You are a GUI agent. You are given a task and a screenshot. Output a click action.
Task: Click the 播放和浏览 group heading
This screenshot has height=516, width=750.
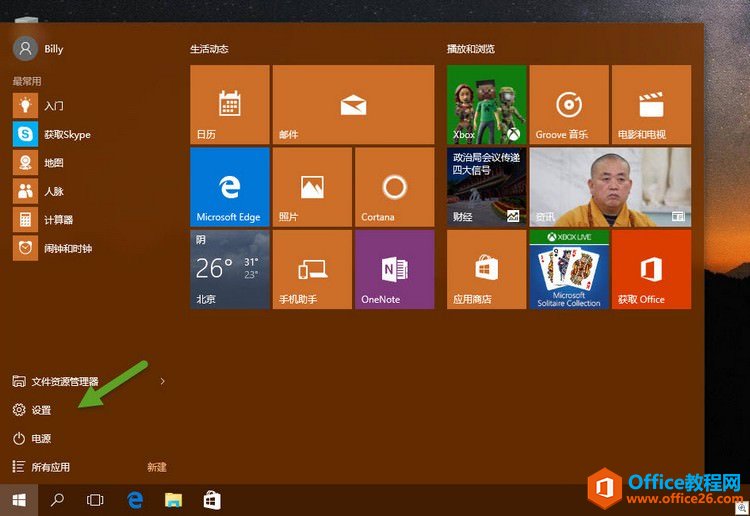pyautogui.click(x=471, y=49)
